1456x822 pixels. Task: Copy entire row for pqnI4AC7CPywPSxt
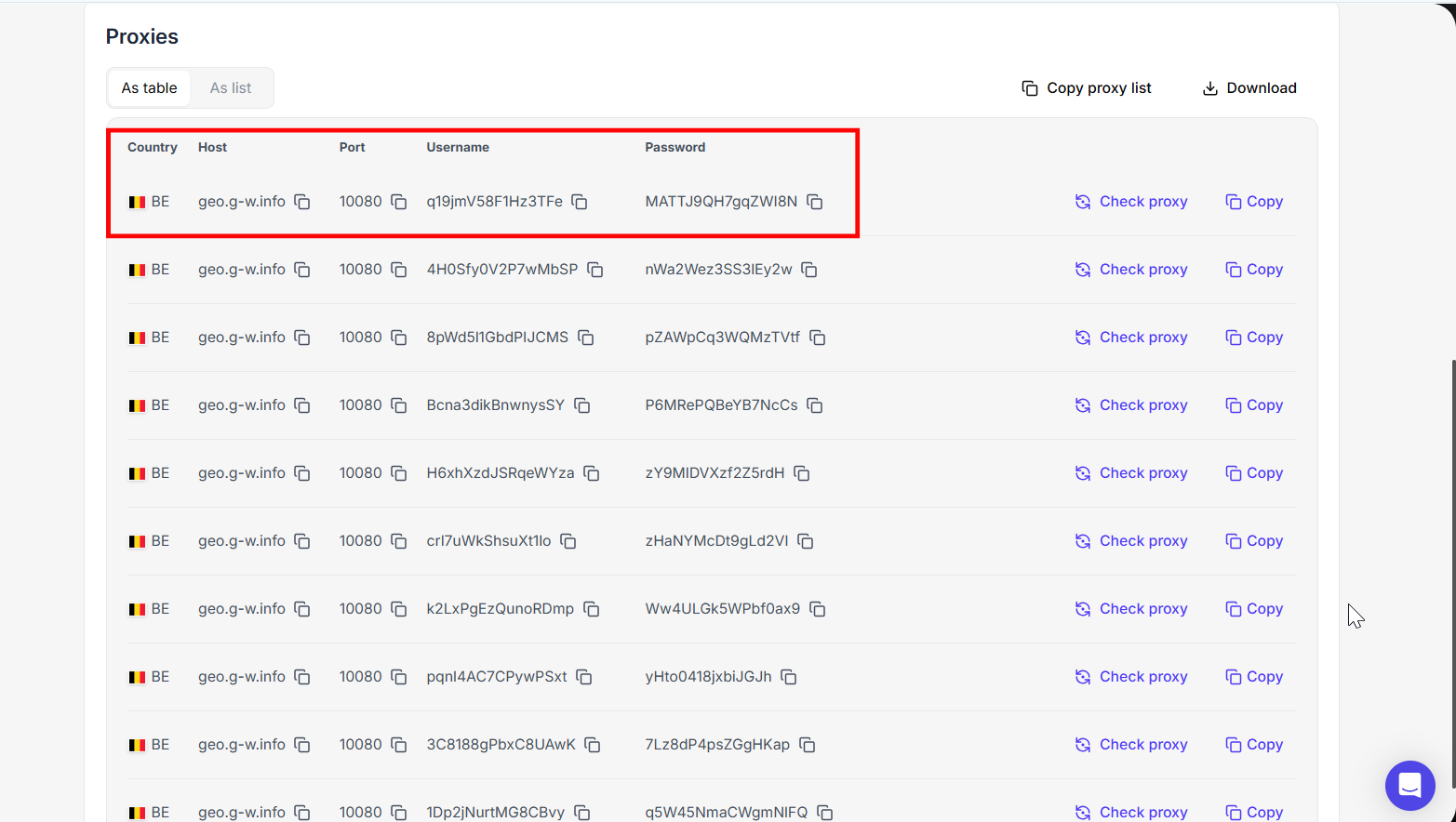pos(1254,677)
